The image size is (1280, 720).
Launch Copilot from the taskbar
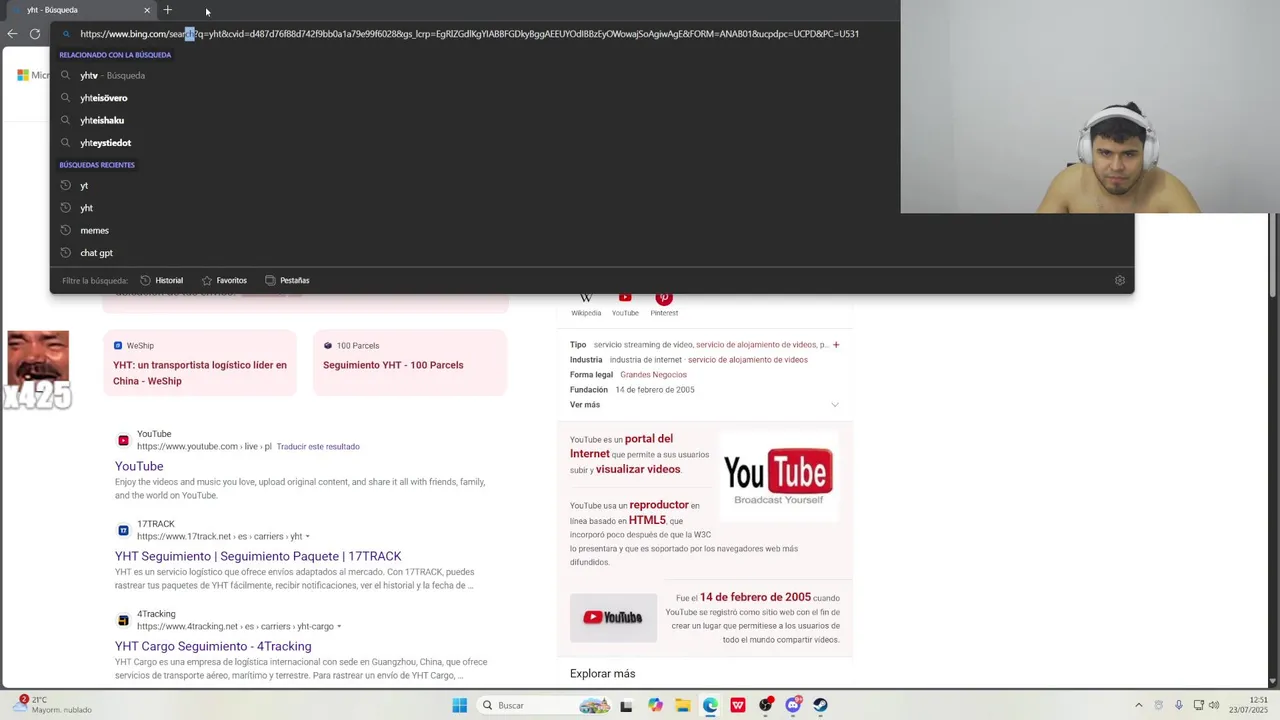pos(655,705)
